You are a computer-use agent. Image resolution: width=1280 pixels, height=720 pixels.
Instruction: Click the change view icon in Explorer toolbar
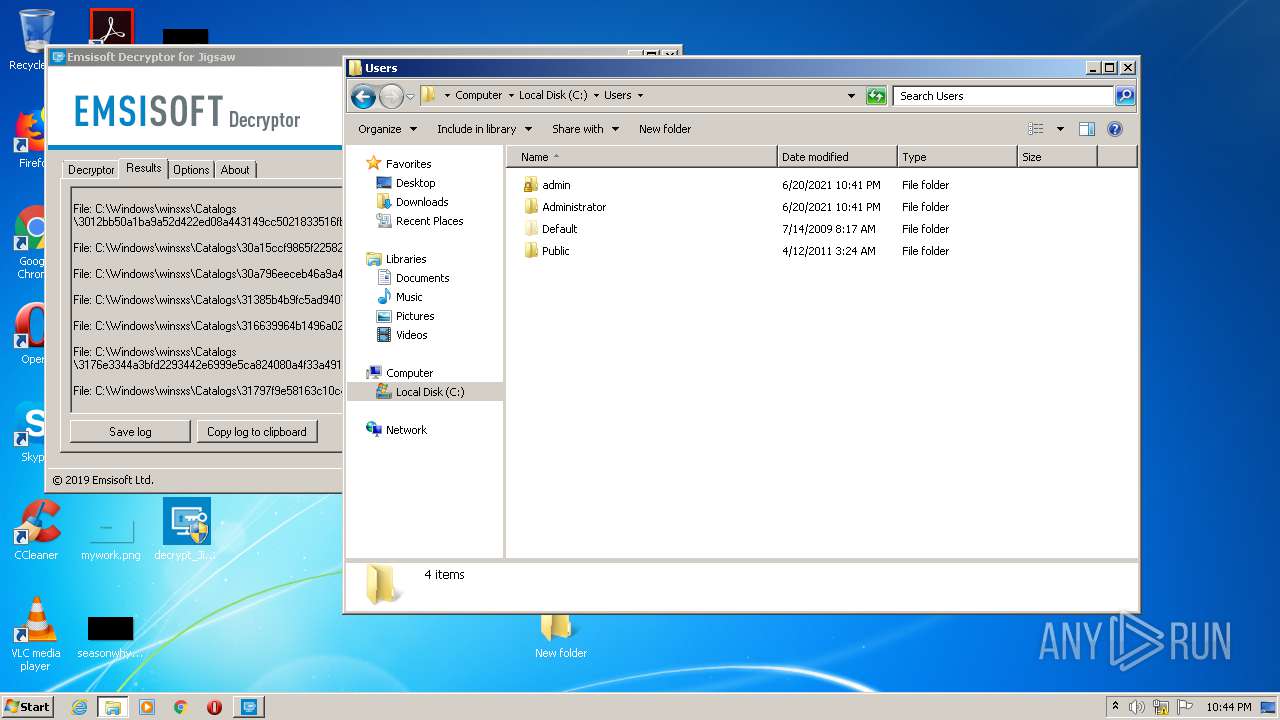point(1036,129)
